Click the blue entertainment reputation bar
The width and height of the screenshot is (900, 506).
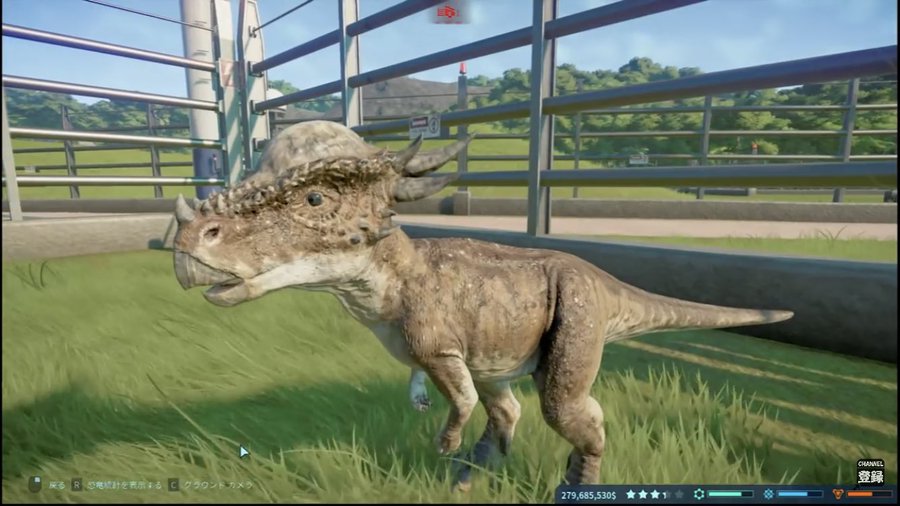[800, 494]
